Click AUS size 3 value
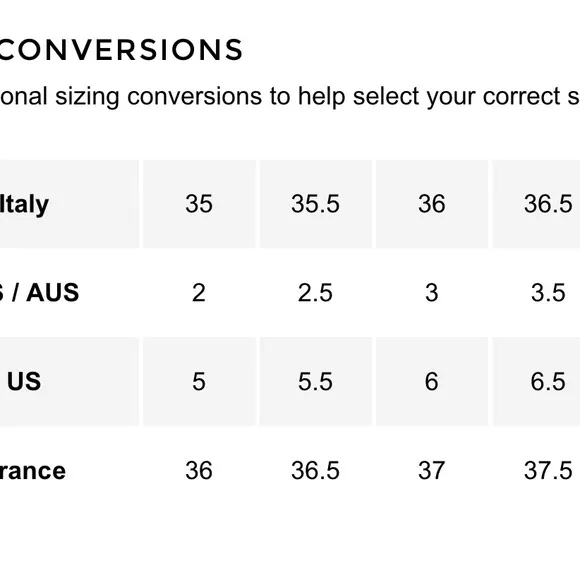The height and width of the screenshot is (580, 580). pyautogui.click(x=432, y=293)
